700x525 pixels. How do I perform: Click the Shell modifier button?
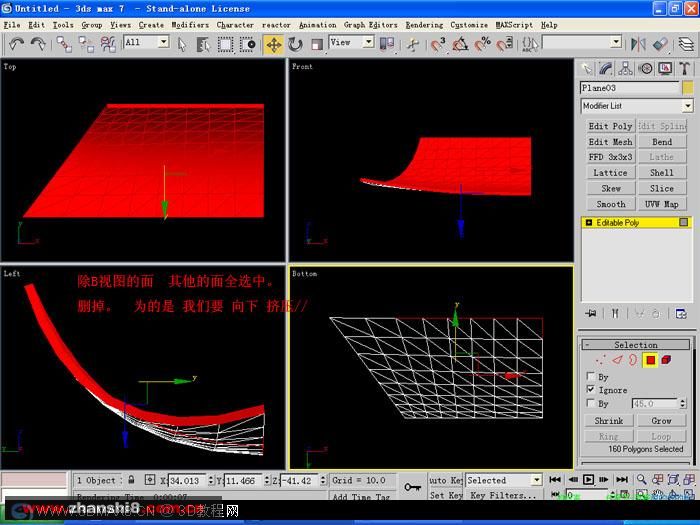point(662,173)
